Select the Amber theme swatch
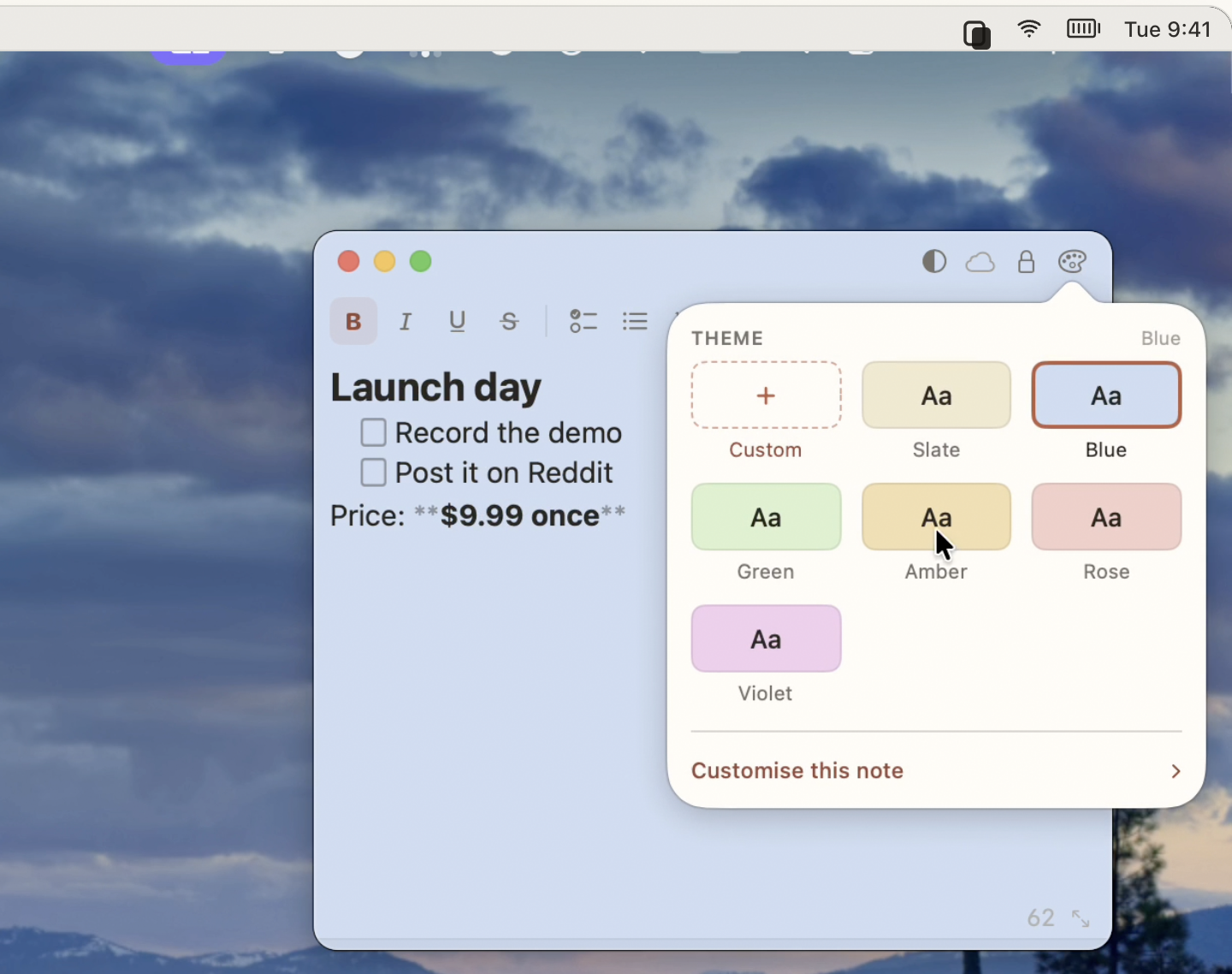This screenshot has height=974, width=1232. pos(937,517)
